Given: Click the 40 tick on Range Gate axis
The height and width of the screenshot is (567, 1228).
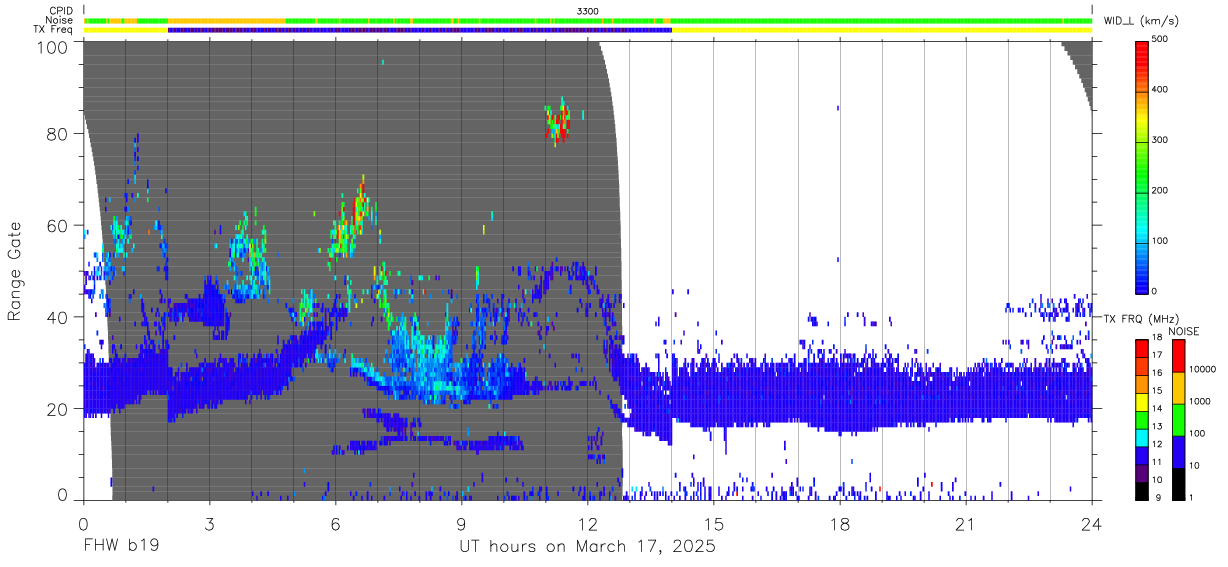Looking at the screenshot, I should (x=57, y=317).
